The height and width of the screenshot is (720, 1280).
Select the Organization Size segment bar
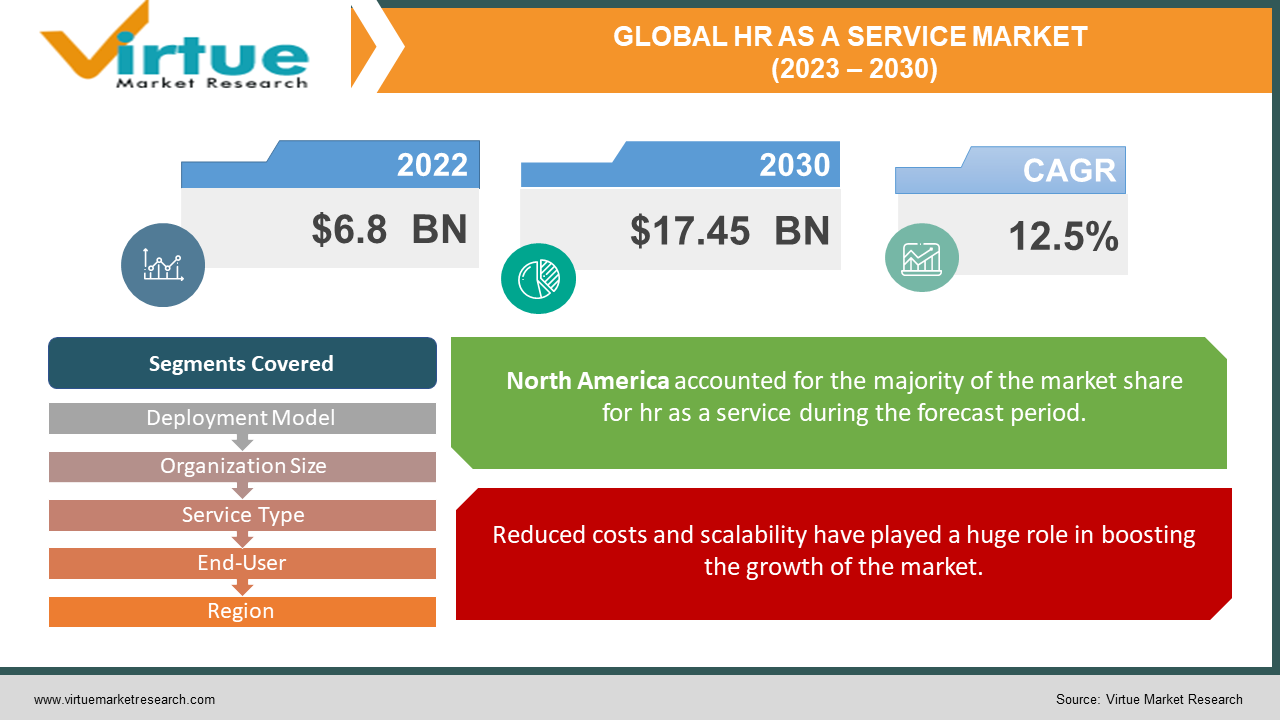242,466
